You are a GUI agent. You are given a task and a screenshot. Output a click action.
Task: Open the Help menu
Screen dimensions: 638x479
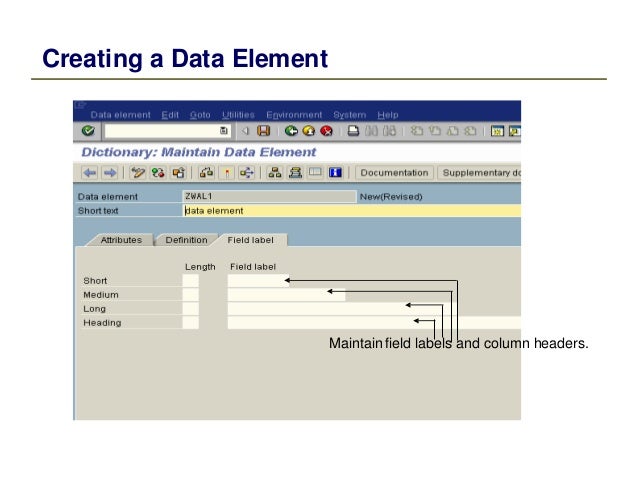click(x=387, y=115)
